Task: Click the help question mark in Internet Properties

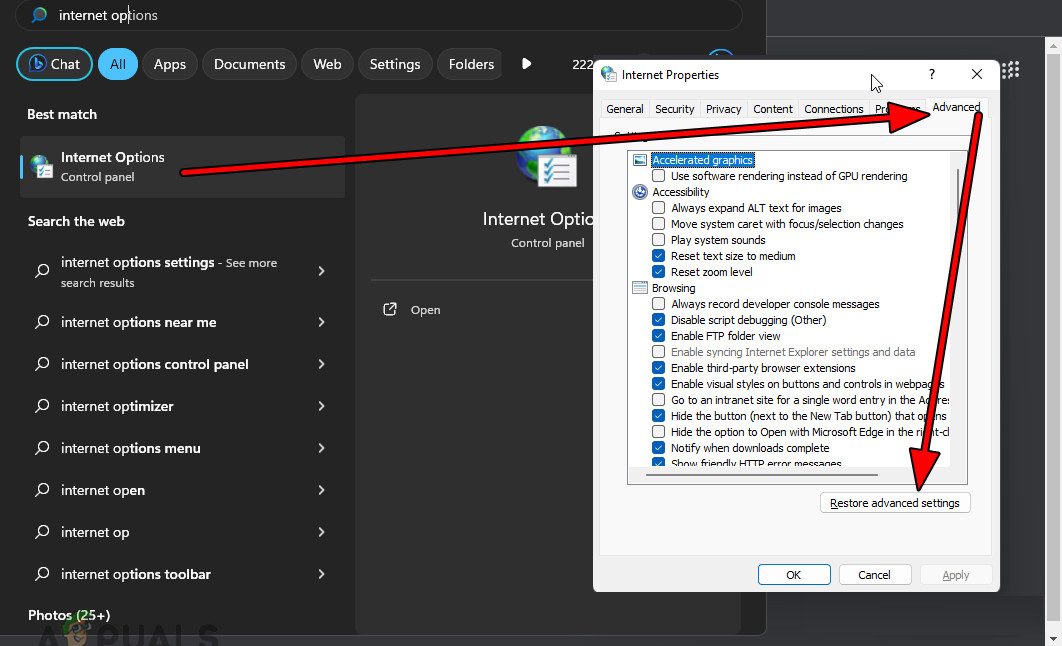Action: point(930,74)
